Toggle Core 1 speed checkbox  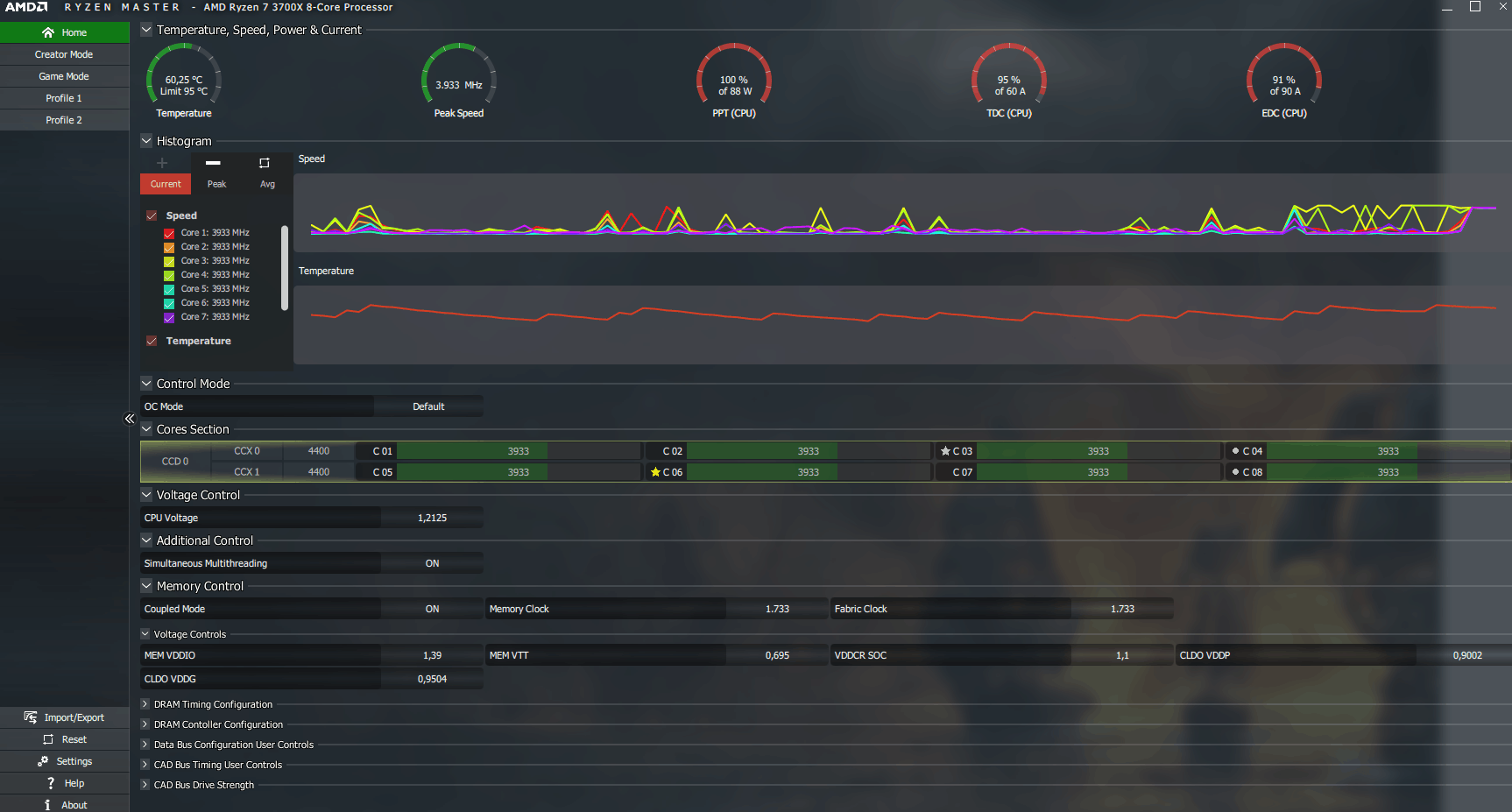pyautogui.click(x=169, y=233)
